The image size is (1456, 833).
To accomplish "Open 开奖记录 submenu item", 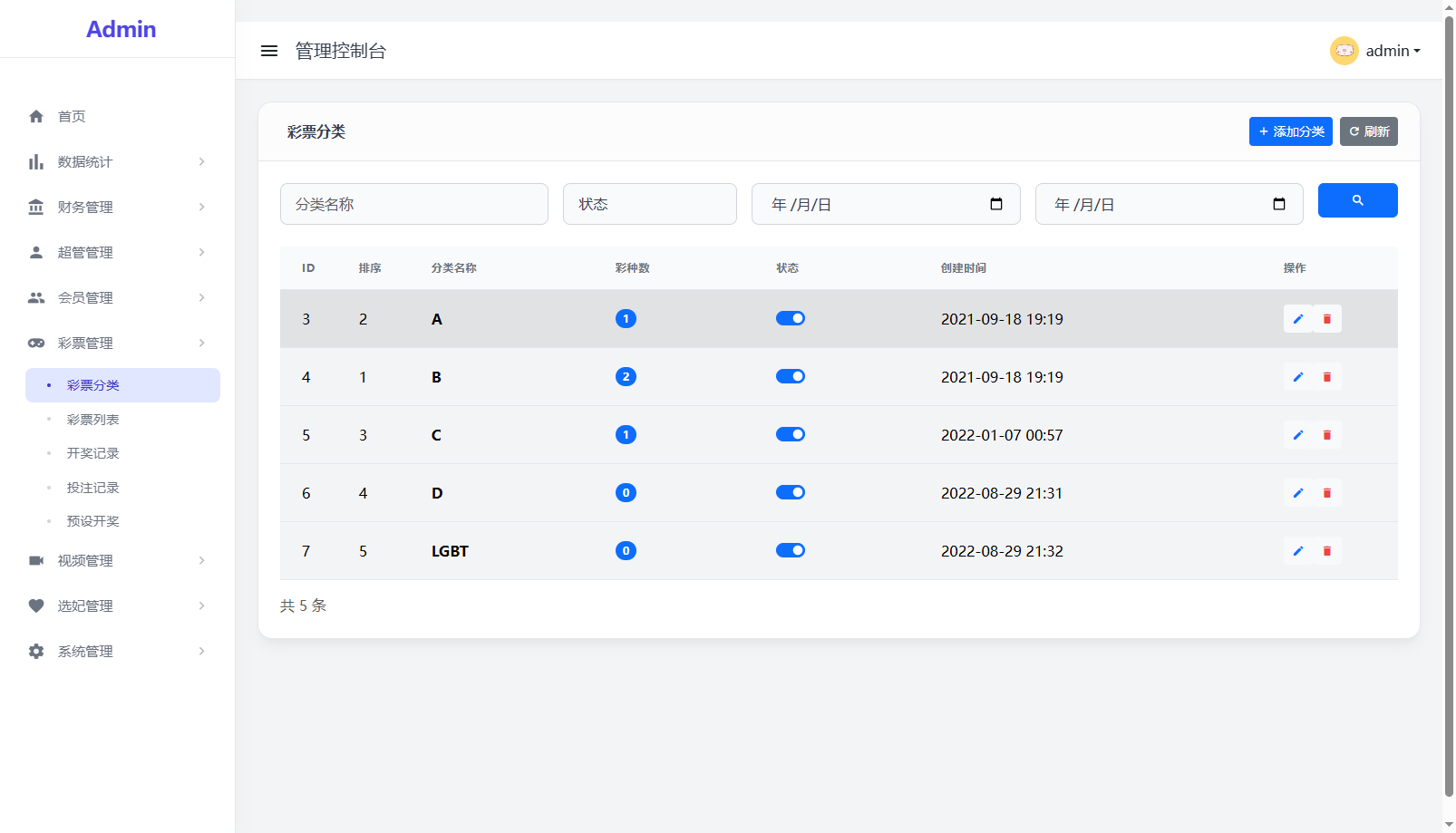I will 93,453.
